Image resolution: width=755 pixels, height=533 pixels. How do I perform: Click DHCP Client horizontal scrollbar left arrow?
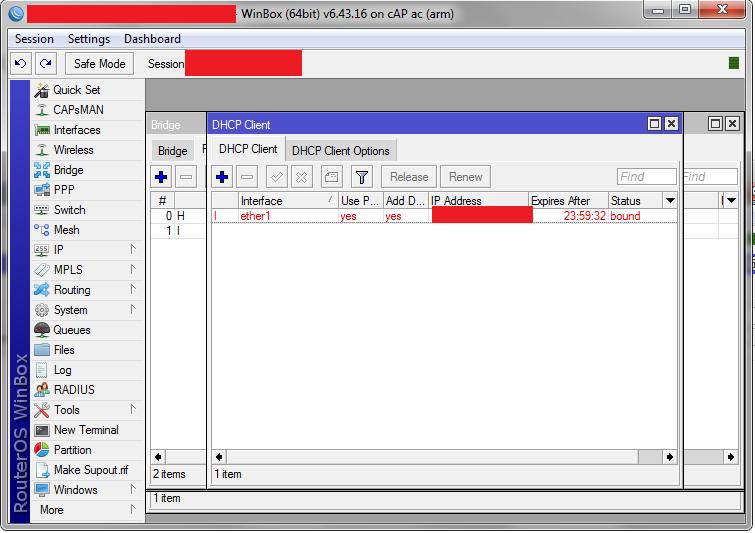pyautogui.click(x=219, y=457)
